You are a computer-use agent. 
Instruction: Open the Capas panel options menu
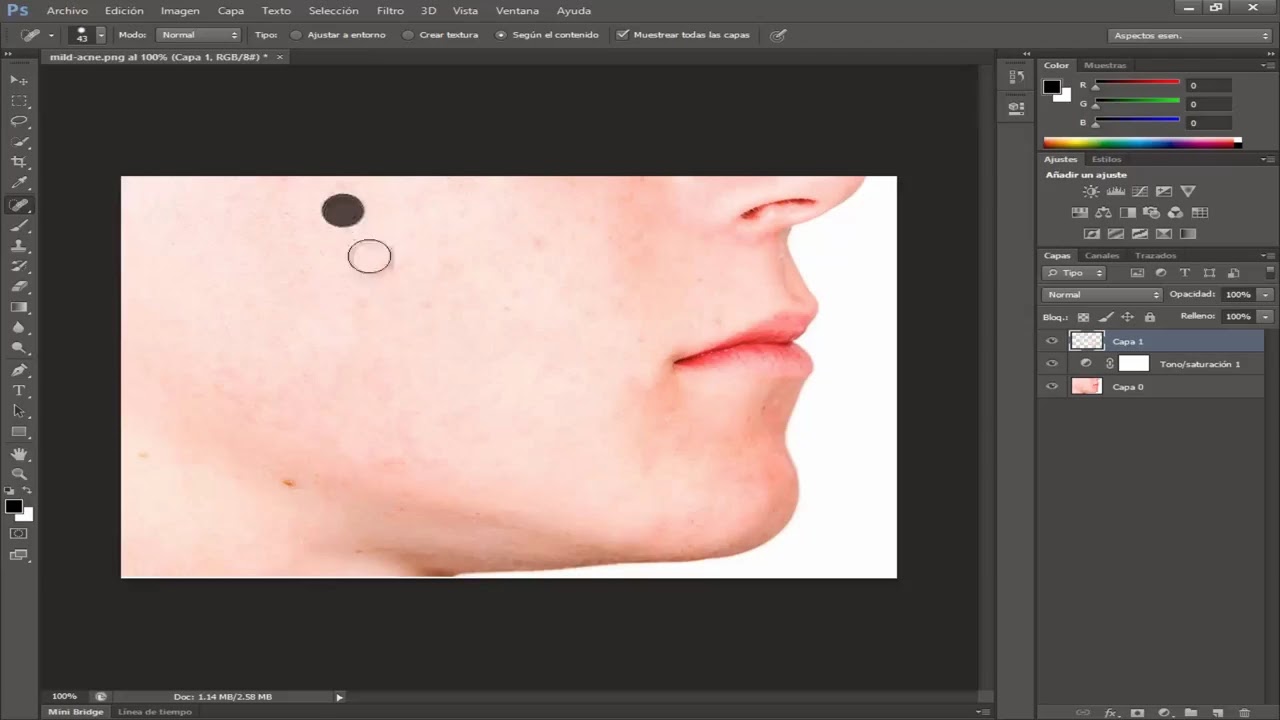[1268, 256]
